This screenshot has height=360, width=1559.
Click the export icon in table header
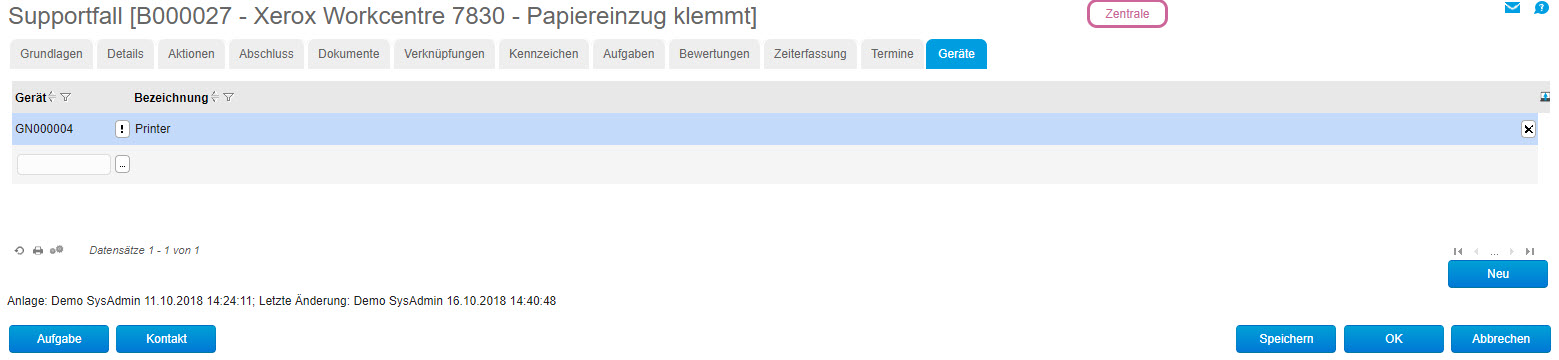(x=1545, y=97)
